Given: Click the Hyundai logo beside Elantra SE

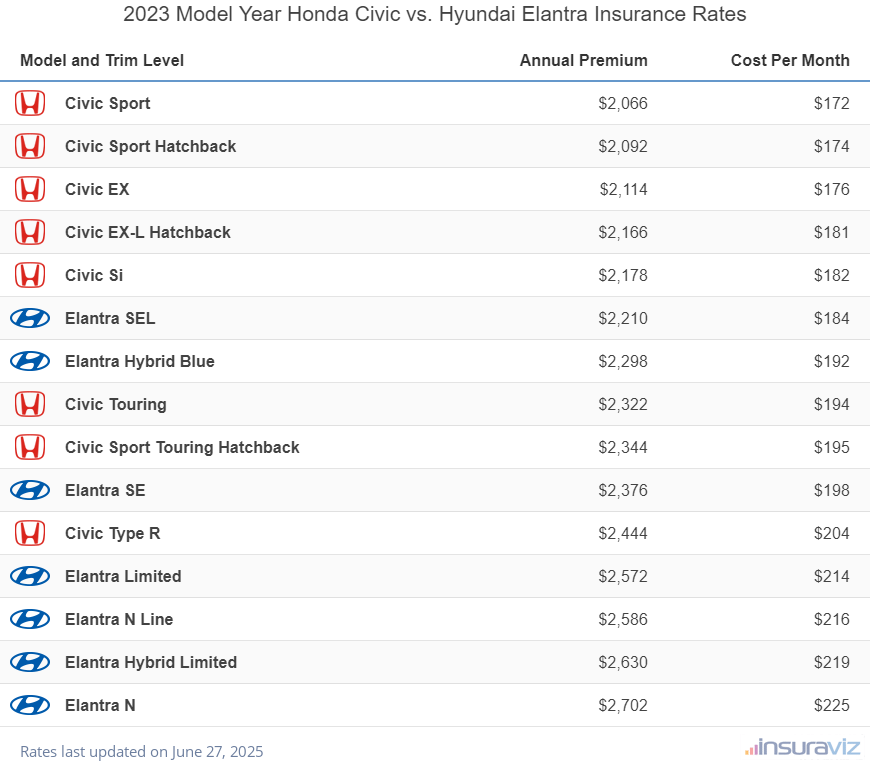Looking at the screenshot, I should click(x=30, y=491).
